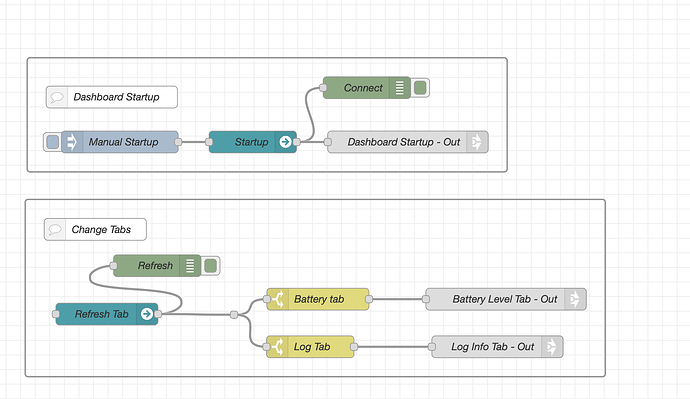Image resolution: width=690 pixels, height=399 pixels.
Task: Click the arrow icon on Manual Startup node
Action: (72, 142)
